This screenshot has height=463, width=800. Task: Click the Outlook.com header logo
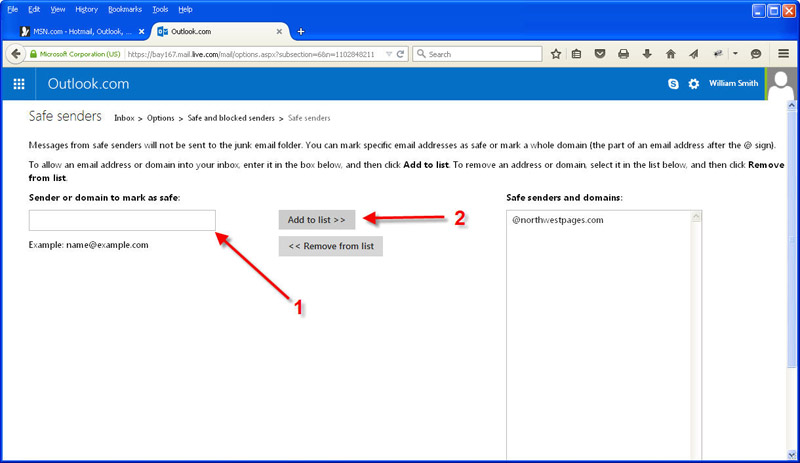click(x=88, y=84)
